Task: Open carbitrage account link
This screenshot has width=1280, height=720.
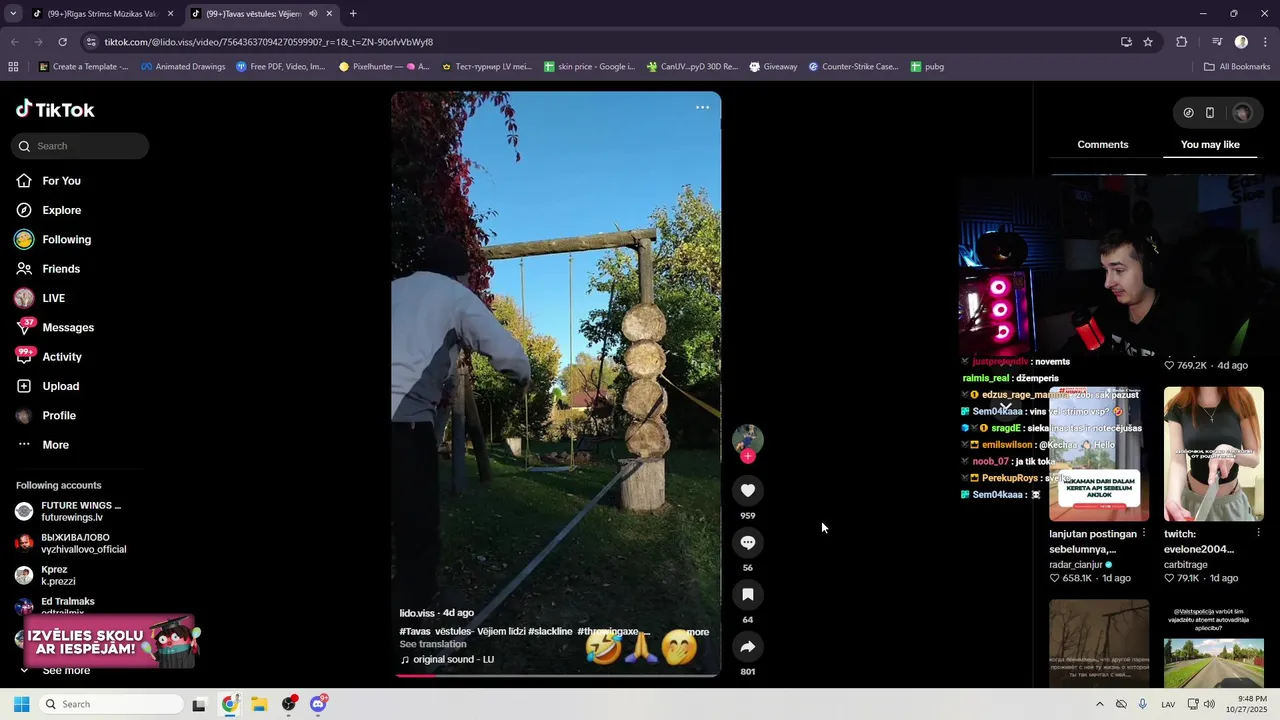Action: click(x=1186, y=565)
